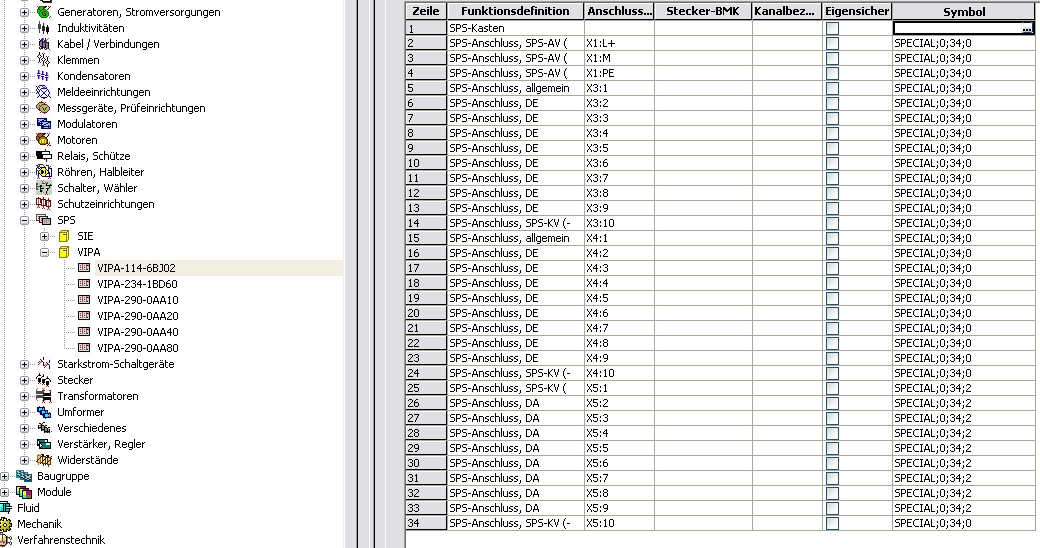Screen dimensions: 1040x548
Task: Expand the SIE folder node
Action: pyautogui.click(x=44, y=236)
